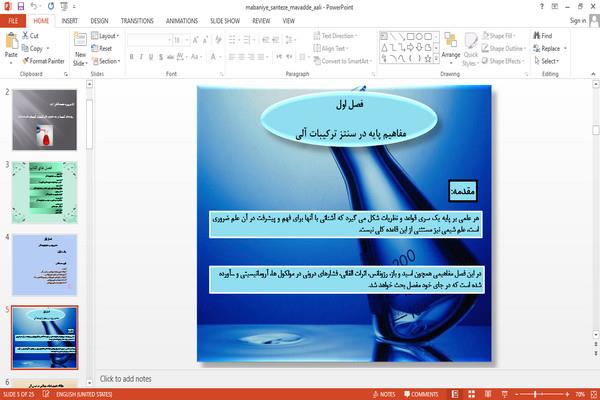Toggle Bold formatting

click(x=132, y=57)
